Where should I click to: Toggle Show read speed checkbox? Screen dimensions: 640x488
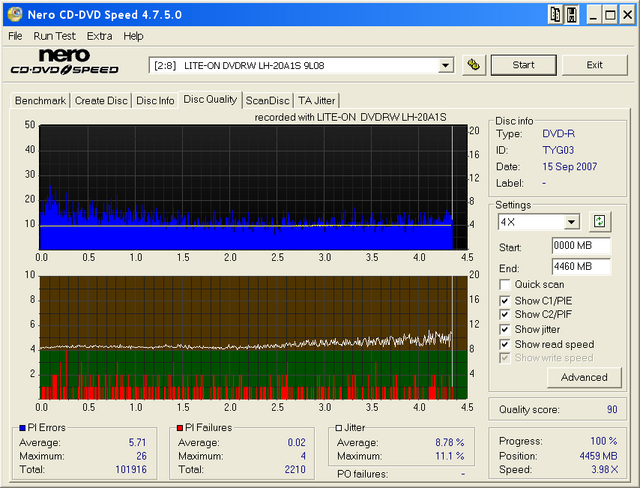[504, 344]
